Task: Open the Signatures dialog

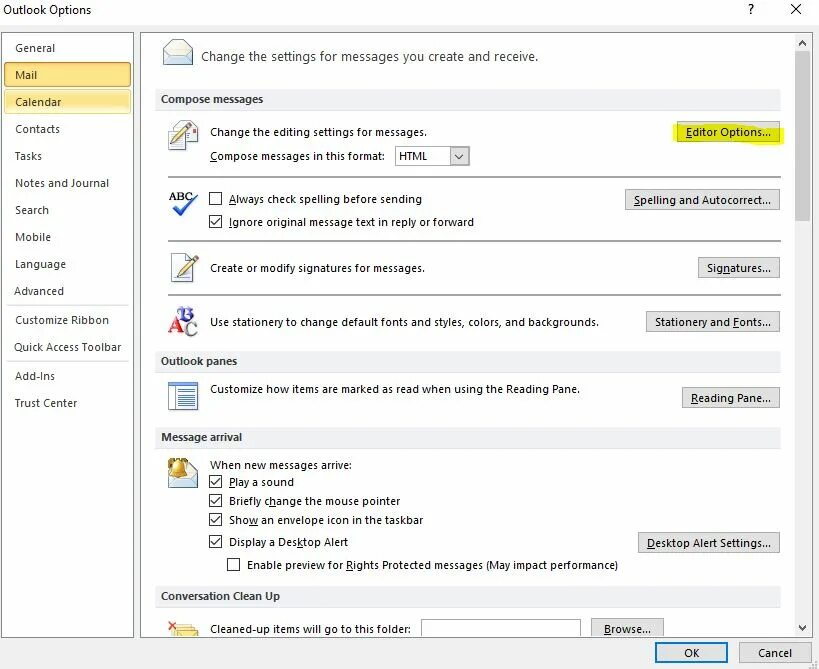Action: pyautogui.click(x=739, y=268)
